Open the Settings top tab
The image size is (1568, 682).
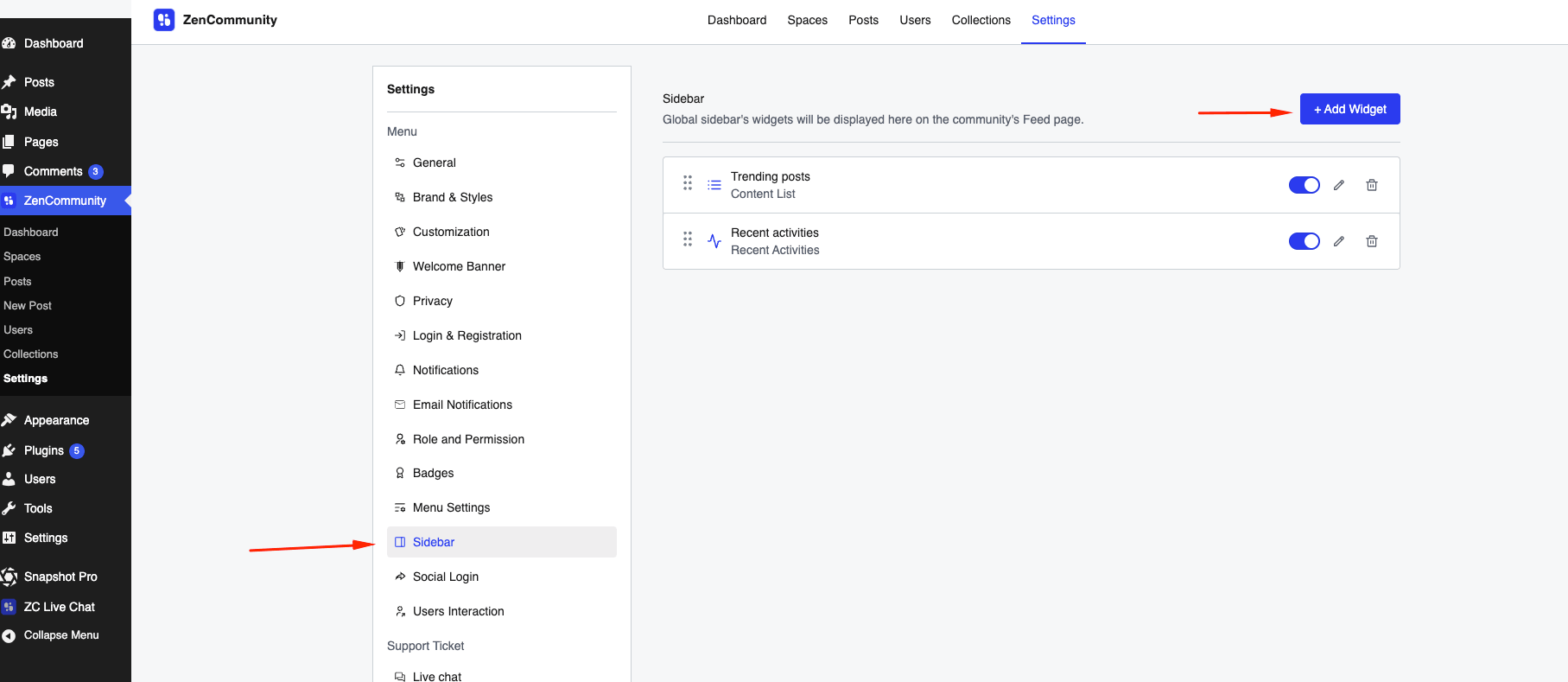(1053, 20)
